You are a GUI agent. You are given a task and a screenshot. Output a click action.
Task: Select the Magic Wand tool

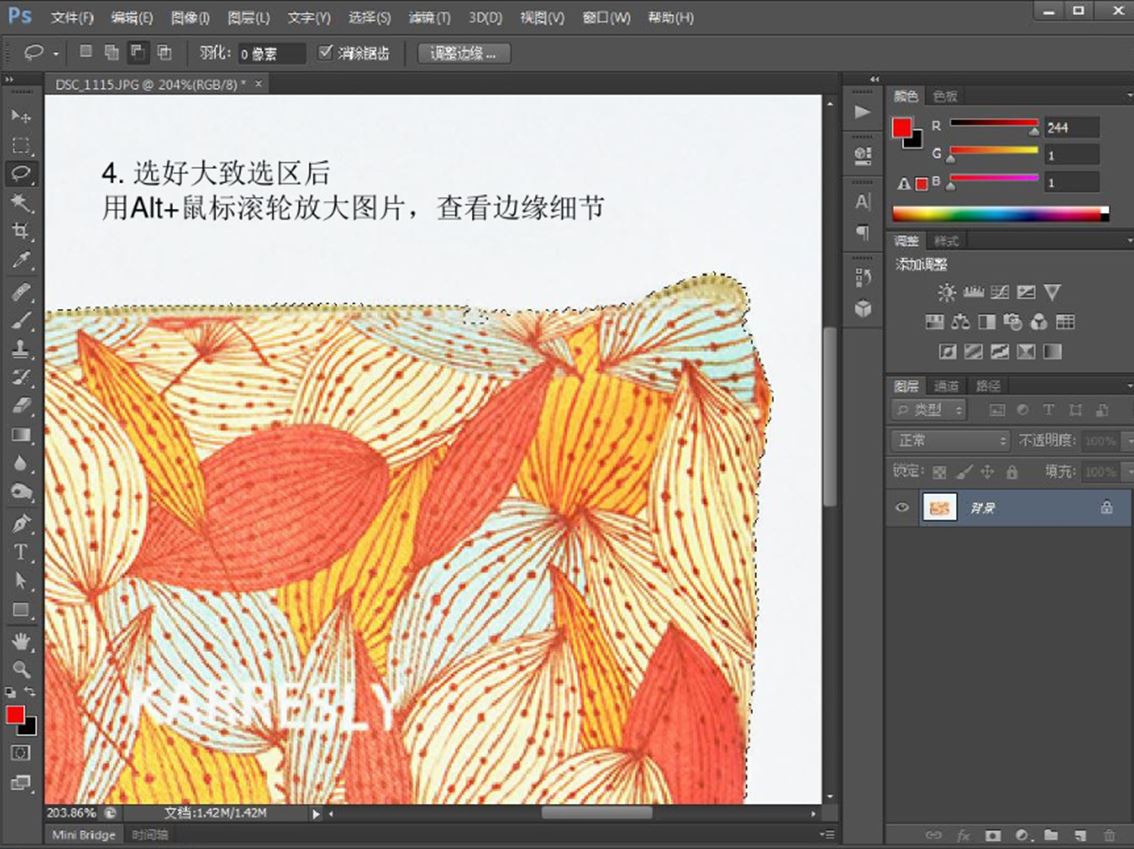pos(21,203)
